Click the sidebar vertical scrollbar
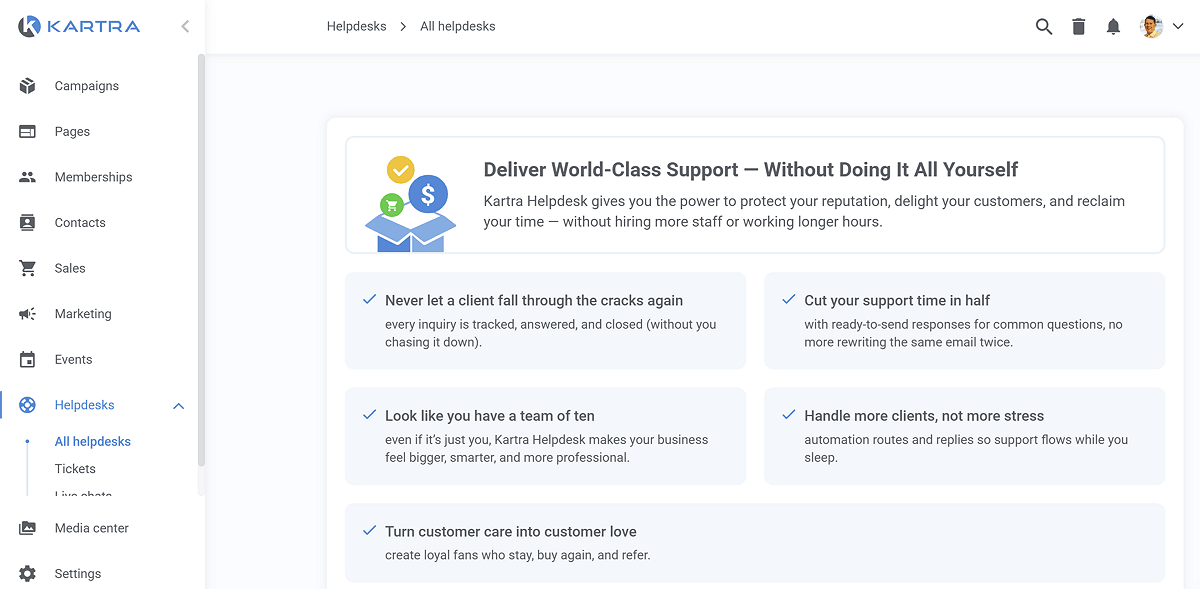The width and height of the screenshot is (1200, 589). point(201,260)
